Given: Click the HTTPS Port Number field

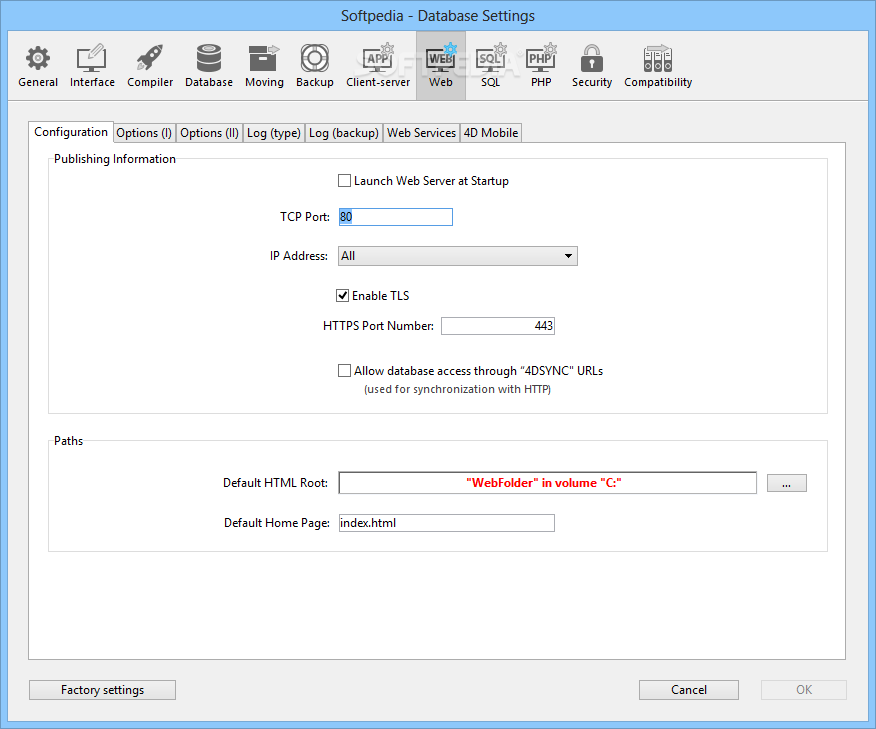Looking at the screenshot, I should pos(498,326).
